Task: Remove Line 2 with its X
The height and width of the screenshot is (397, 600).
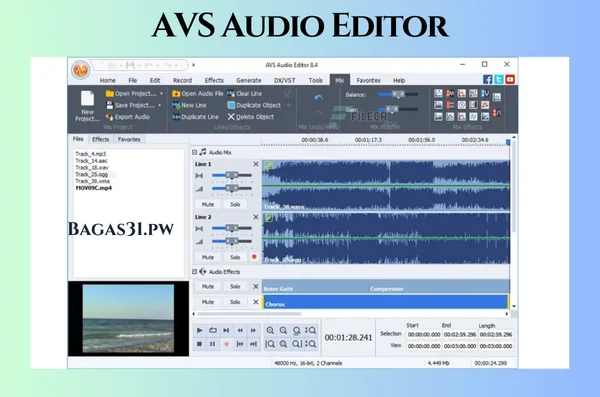Action: (256, 217)
